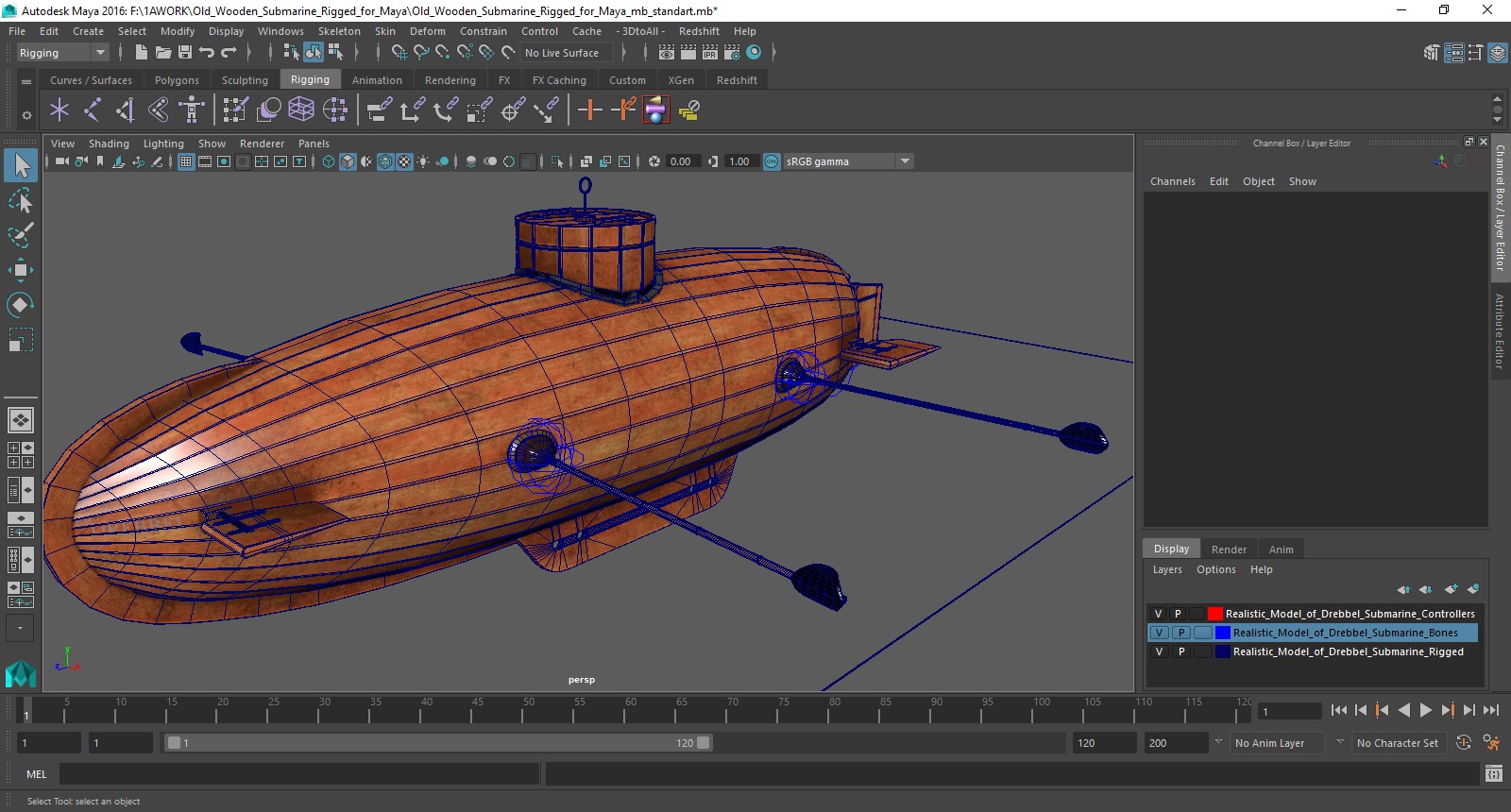Activate the Move tool in toolbox
Viewport: 1511px width, 812px height.
click(21, 270)
